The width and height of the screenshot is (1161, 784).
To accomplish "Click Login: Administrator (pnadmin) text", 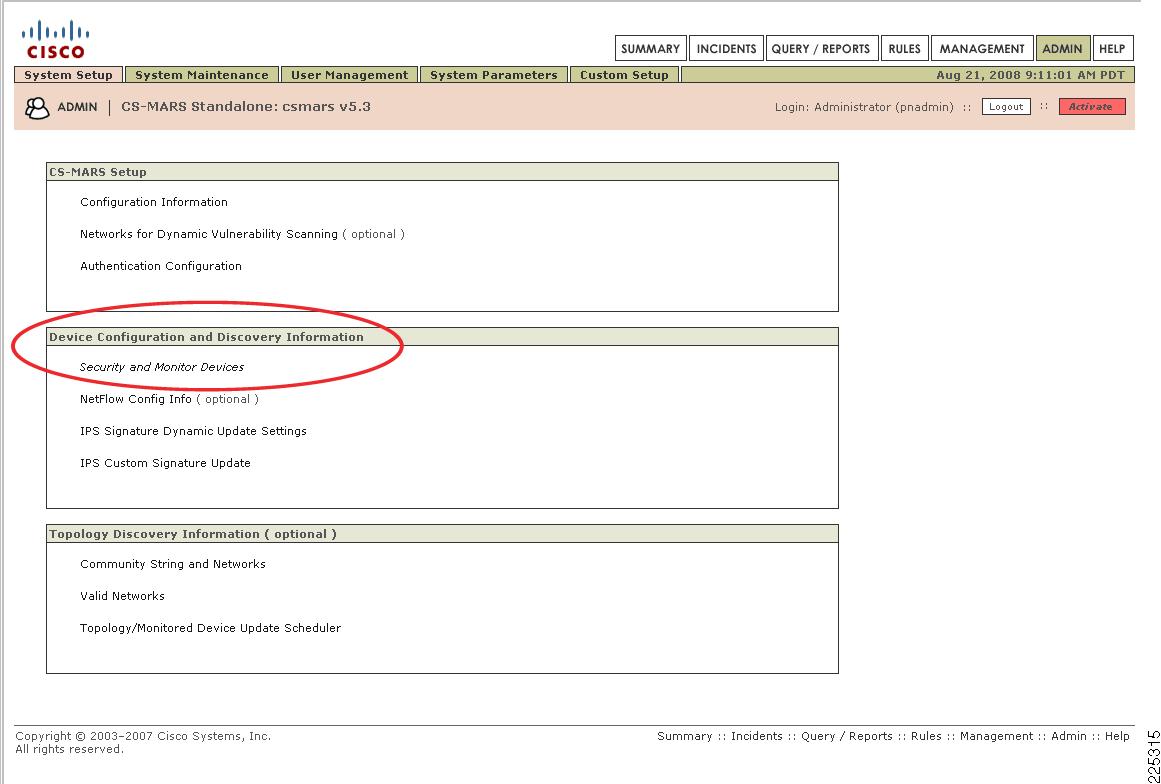I will pyautogui.click(x=864, y=107).
